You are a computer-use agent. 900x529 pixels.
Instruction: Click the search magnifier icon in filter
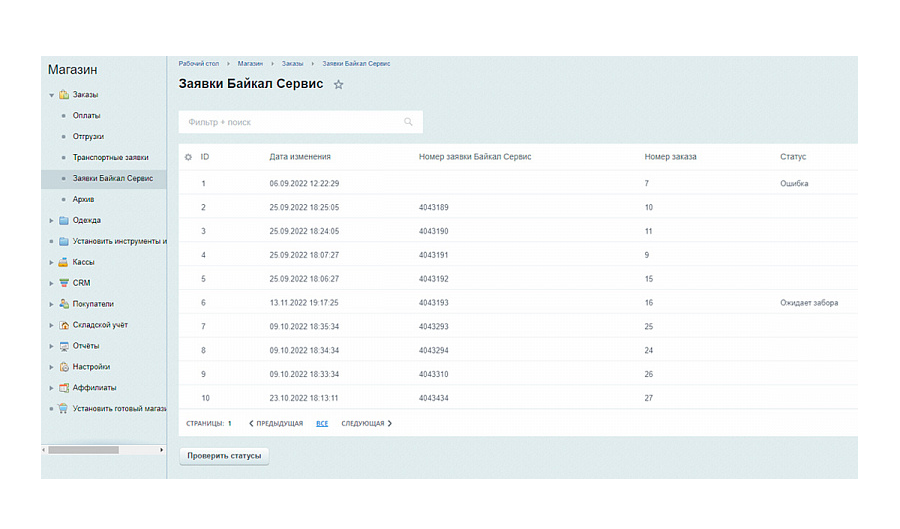point(408,122)
